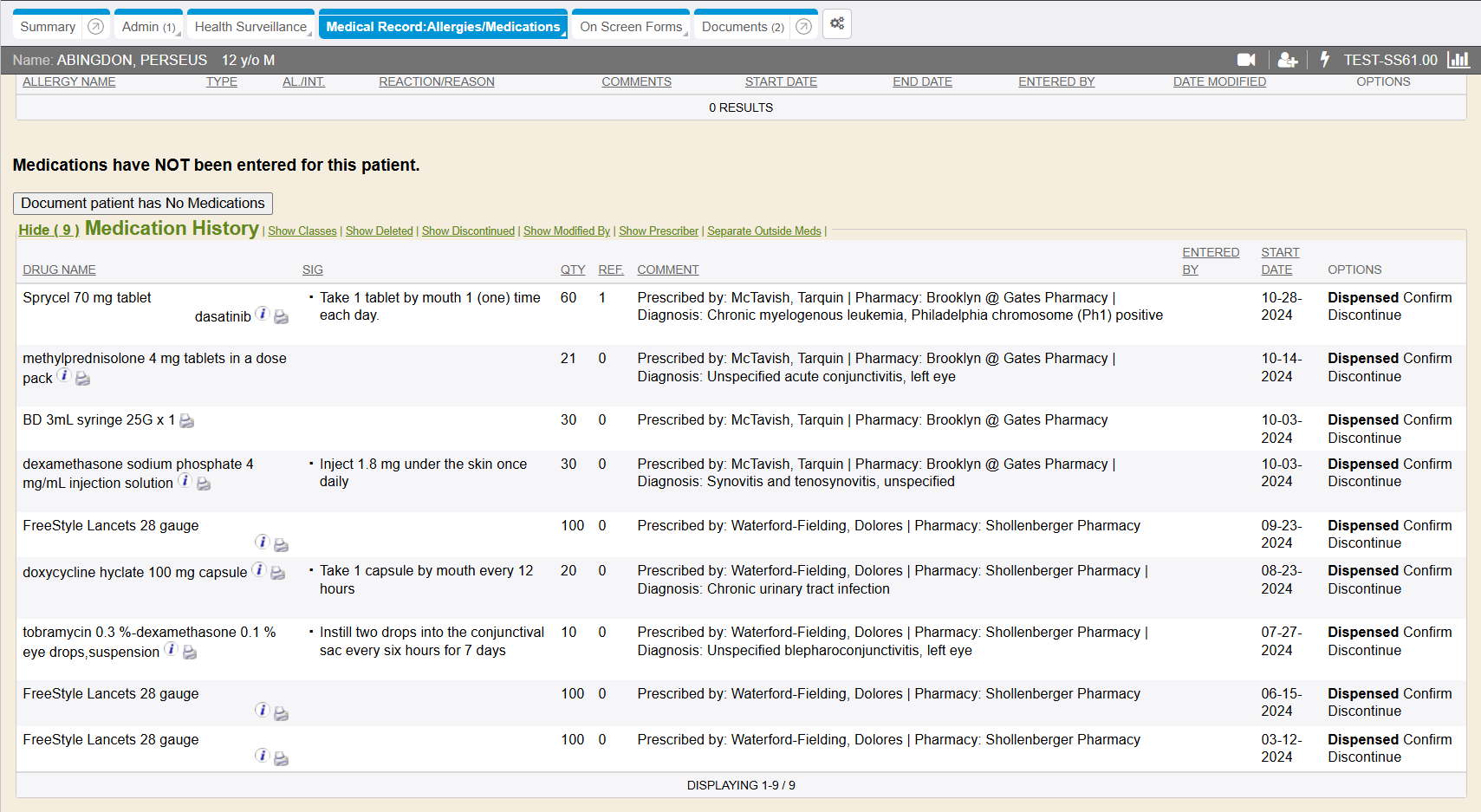Toggle Show Classes in medication history

(x=302, y=231)
